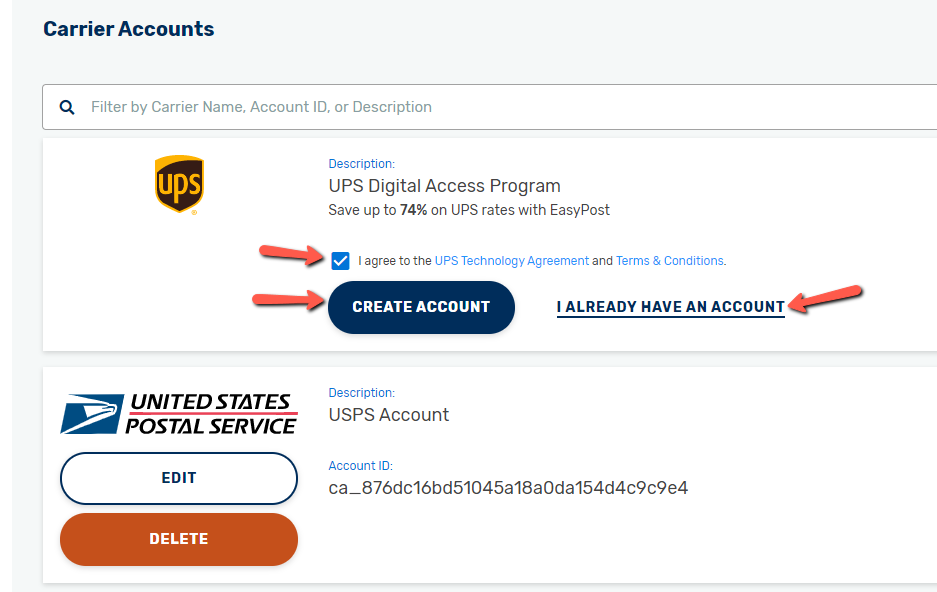Viewport: 937px width, 592px height.
Task: Click the Create Account button
Action: tap(421, 307)
